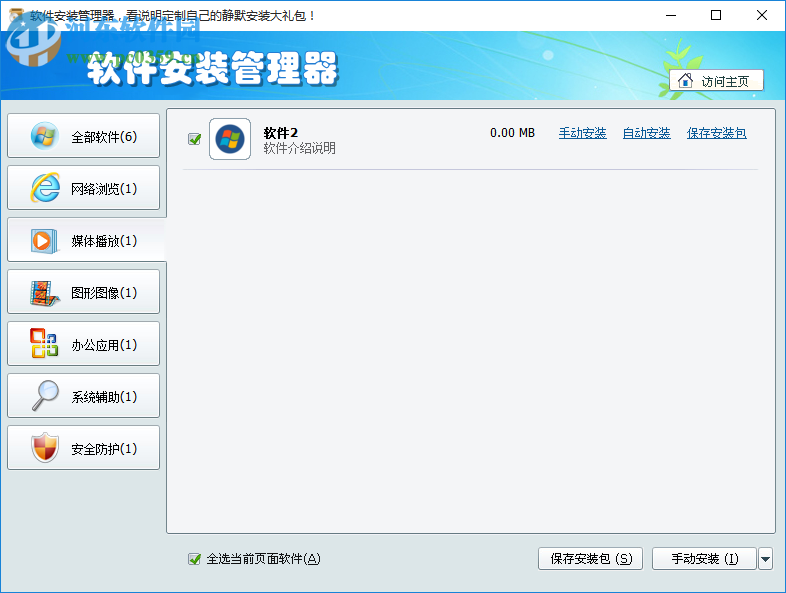Select the 媒体播放(1) category tab
The image size is (786, 593).
pos(86,240)
